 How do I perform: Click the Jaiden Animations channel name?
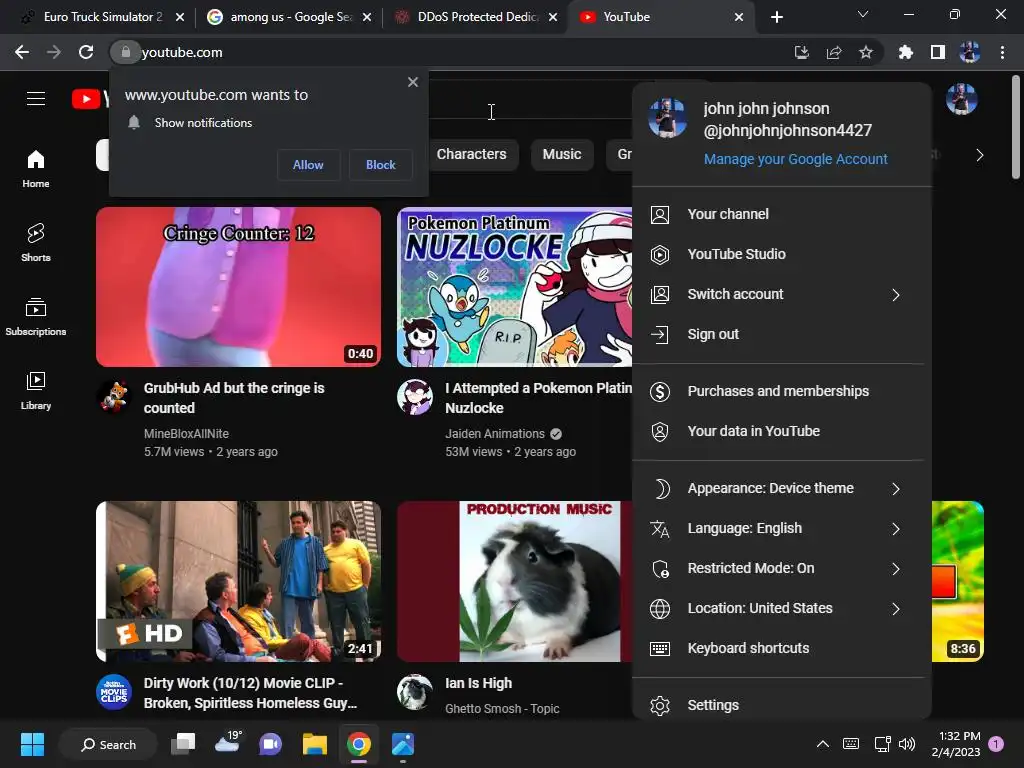click(x=494, y=434)
